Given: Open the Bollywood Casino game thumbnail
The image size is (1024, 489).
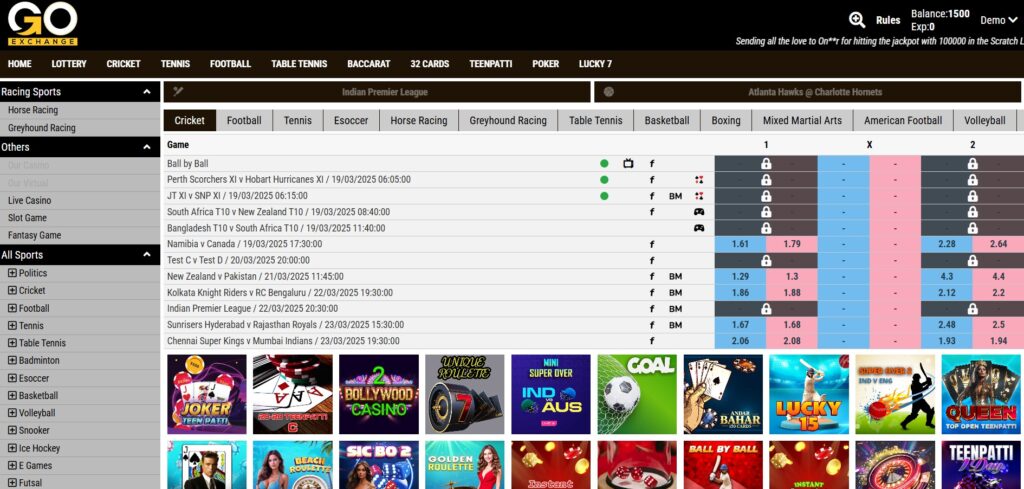Looking at the screenshot, I should (379, 394).
